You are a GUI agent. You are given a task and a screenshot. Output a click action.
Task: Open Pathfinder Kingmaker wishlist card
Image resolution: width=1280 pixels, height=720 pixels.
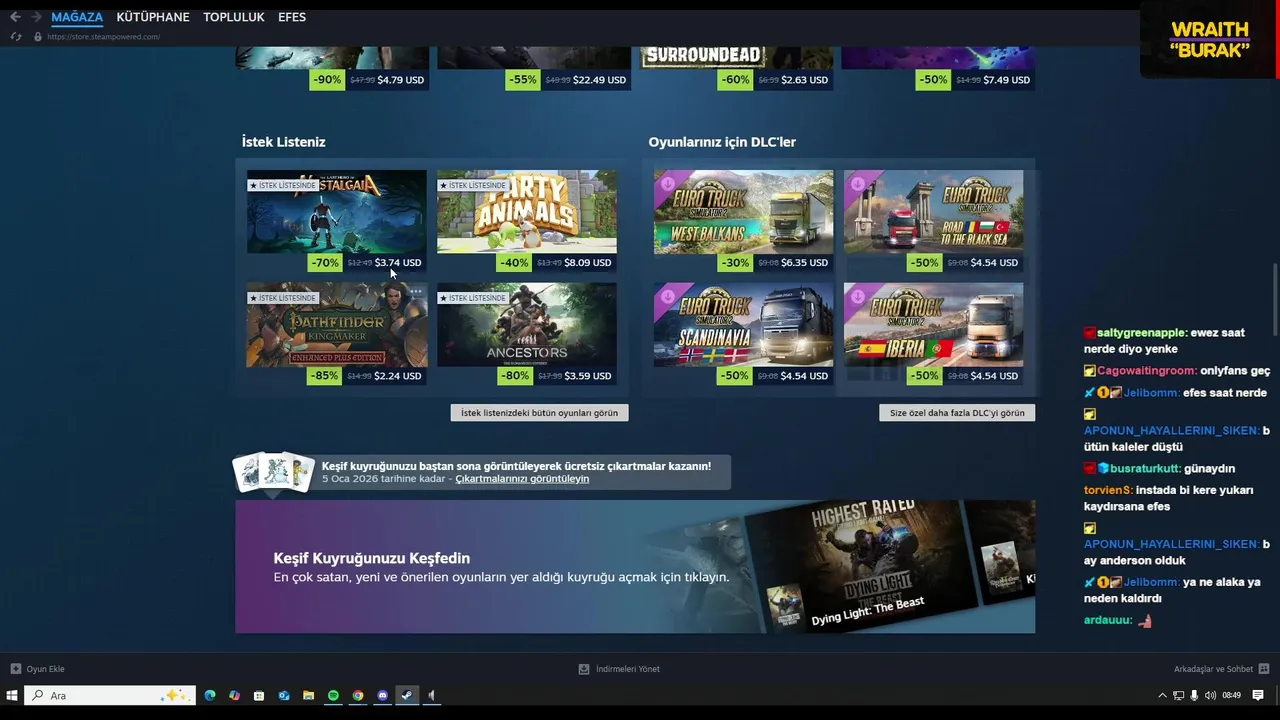coord(336,325)
